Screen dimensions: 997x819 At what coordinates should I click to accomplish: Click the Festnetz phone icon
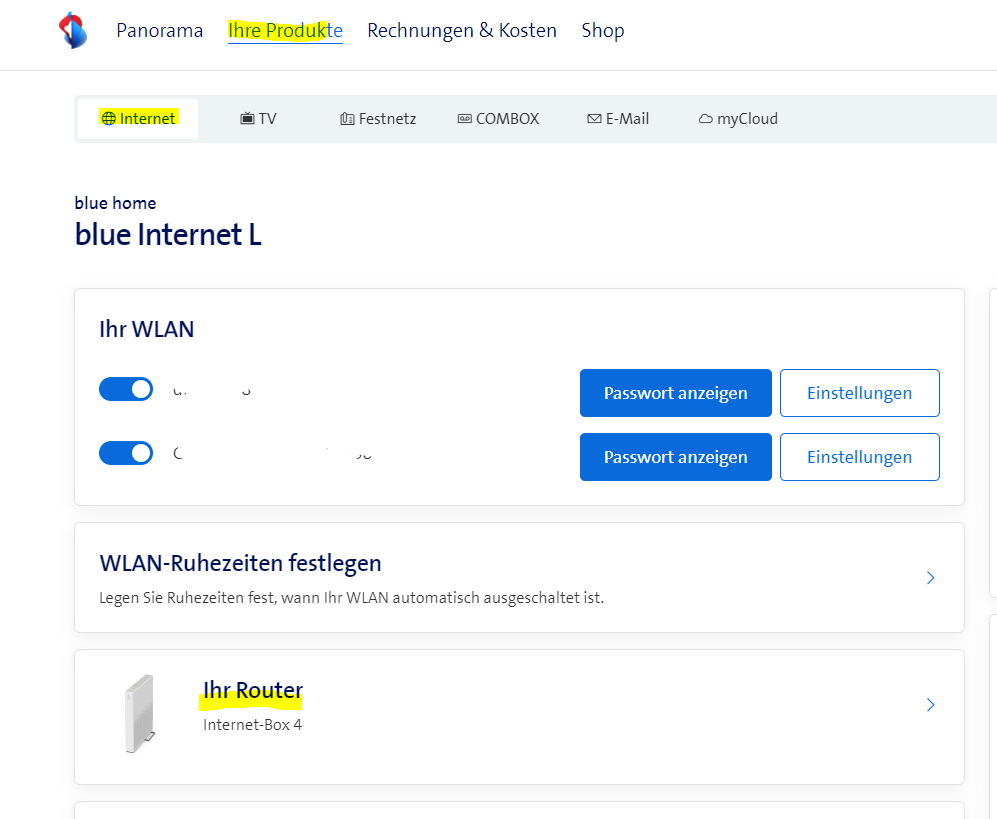point(347,119)
